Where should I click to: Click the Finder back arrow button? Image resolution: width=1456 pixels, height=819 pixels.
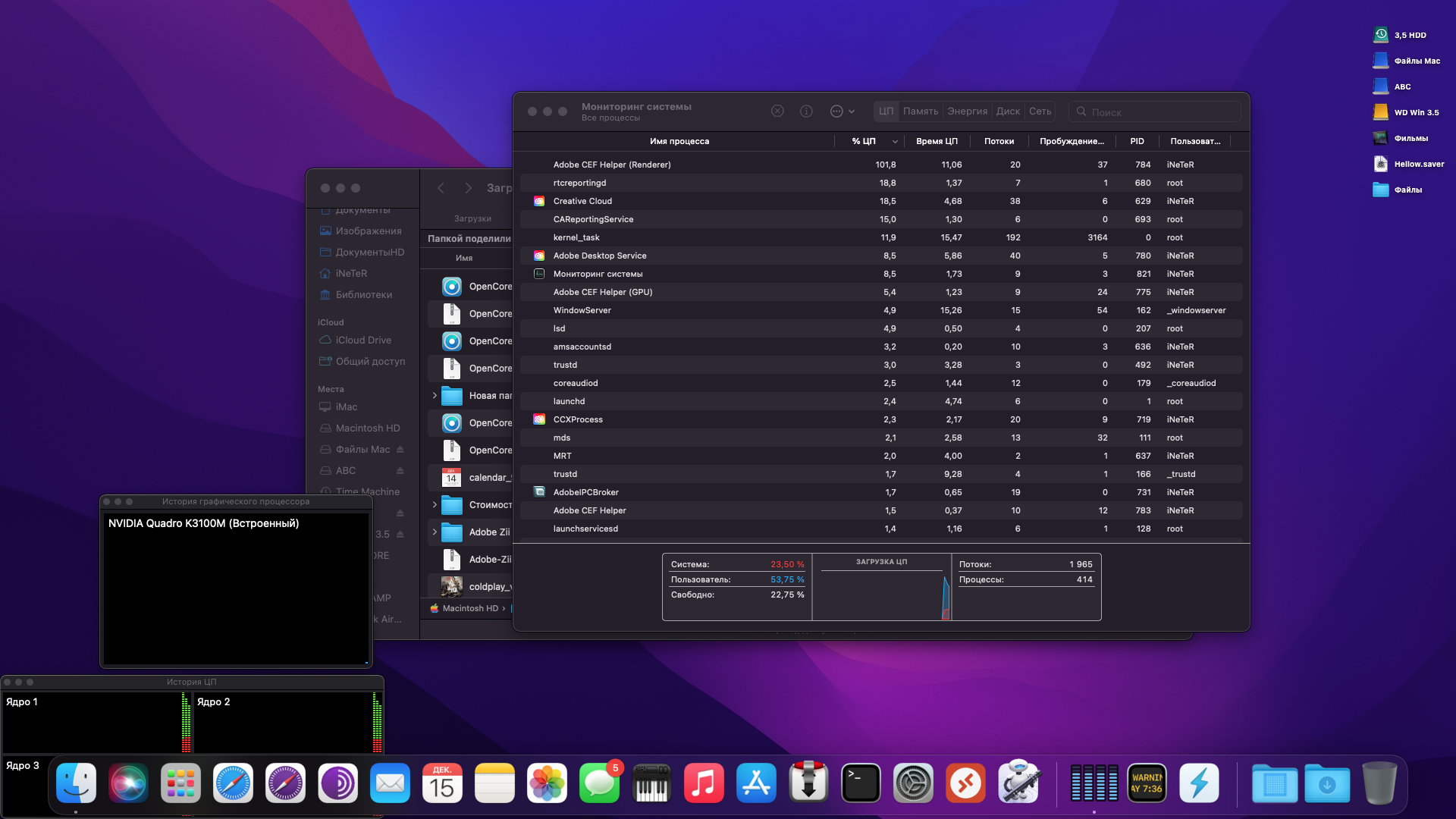click(x=441, y=188)
